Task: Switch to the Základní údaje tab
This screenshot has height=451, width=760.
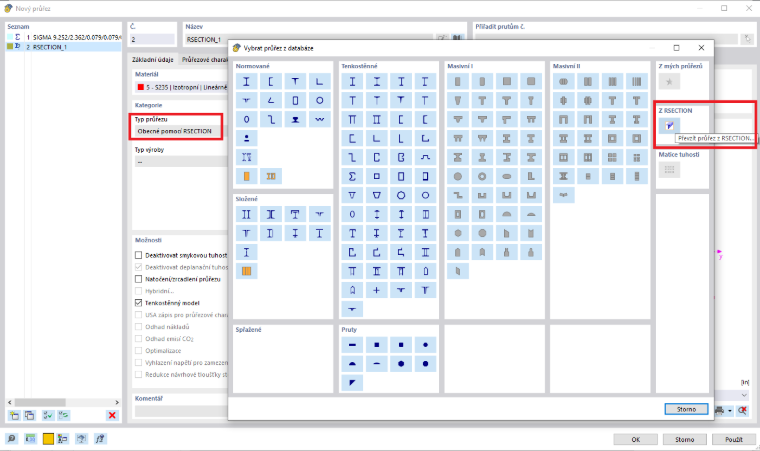Action: (x=152, y=60)
